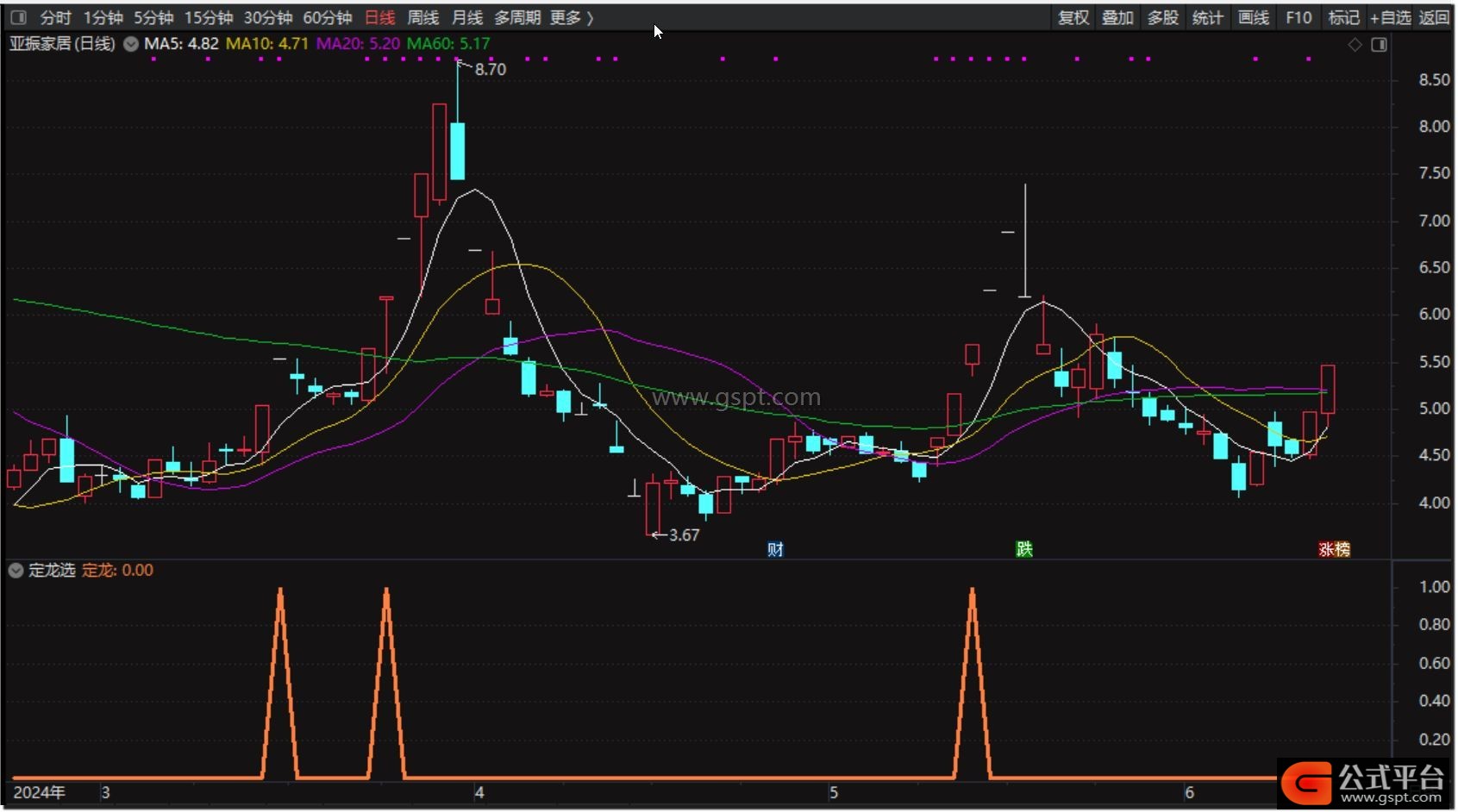The width and height of the screenshot is (1458, 812).
Task: Select the 60分钟 period
Action: click(328, 17)
